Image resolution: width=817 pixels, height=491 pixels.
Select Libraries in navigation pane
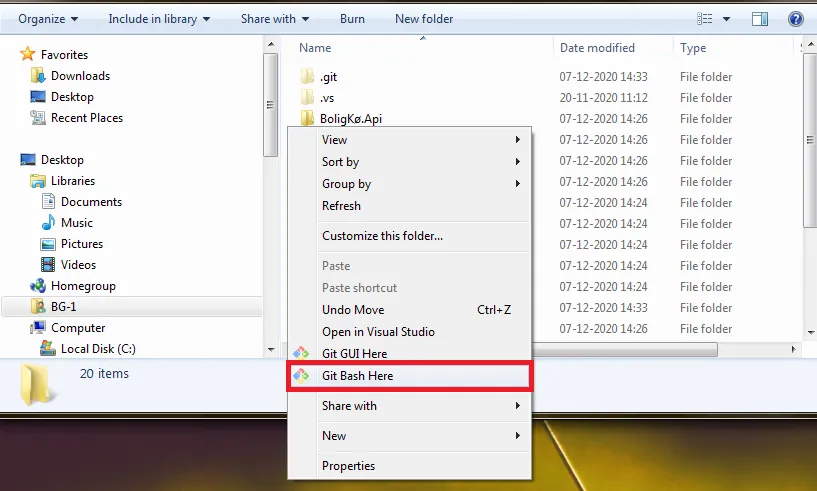(x=73, y=181)
